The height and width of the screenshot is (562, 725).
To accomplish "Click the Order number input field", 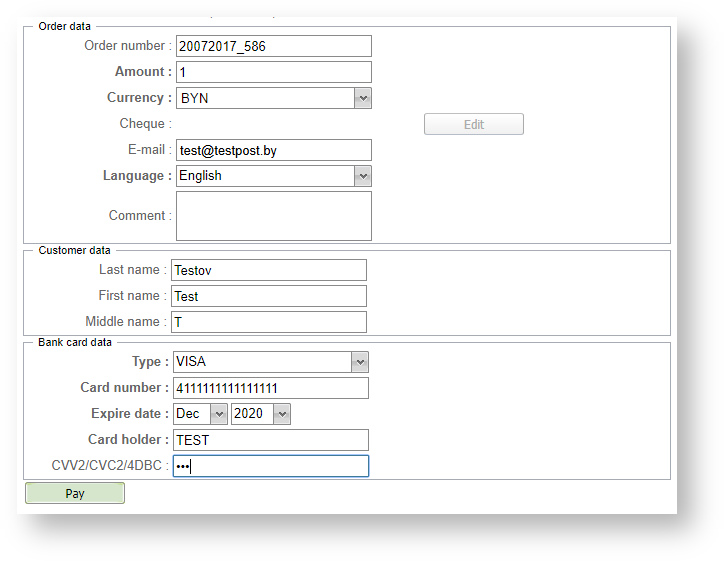I will pos(273,46).
